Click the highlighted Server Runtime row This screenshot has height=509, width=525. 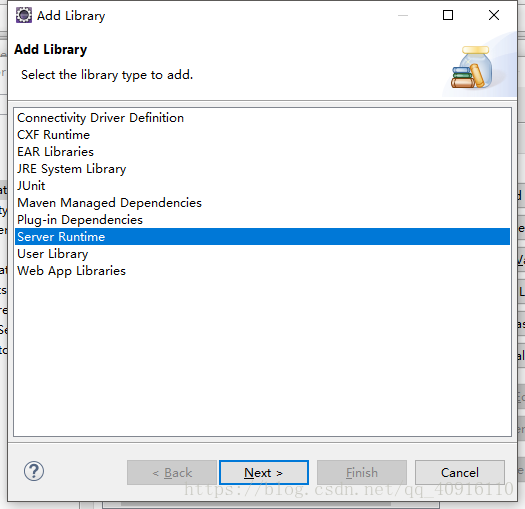[x=262, y=237]
